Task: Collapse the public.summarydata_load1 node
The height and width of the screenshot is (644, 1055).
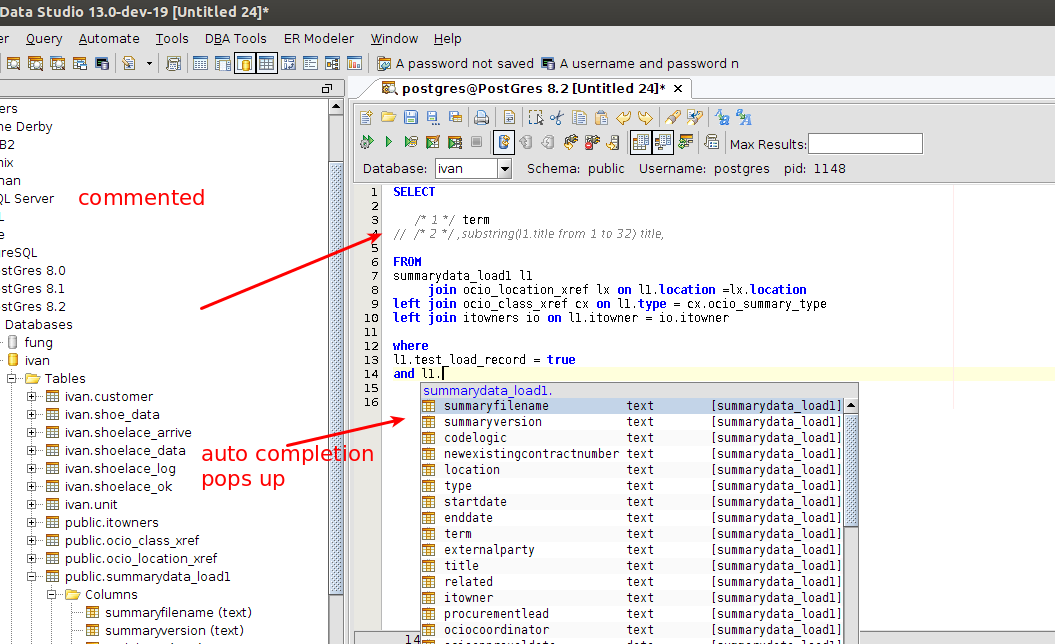Action: click(31, 577)
